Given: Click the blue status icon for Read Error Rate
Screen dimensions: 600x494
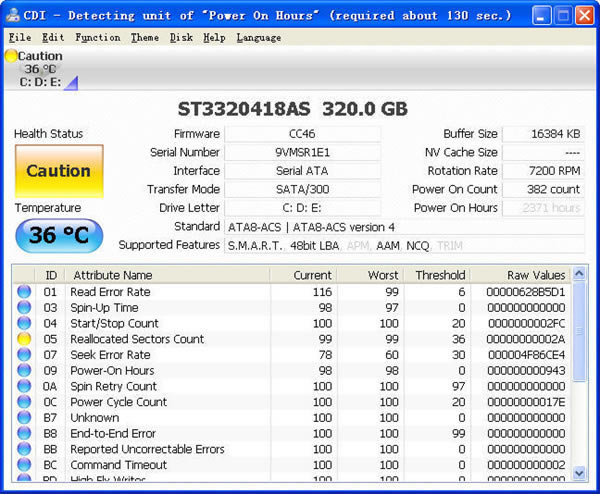Looking at the screenshot, I should [x=24, y=292].
